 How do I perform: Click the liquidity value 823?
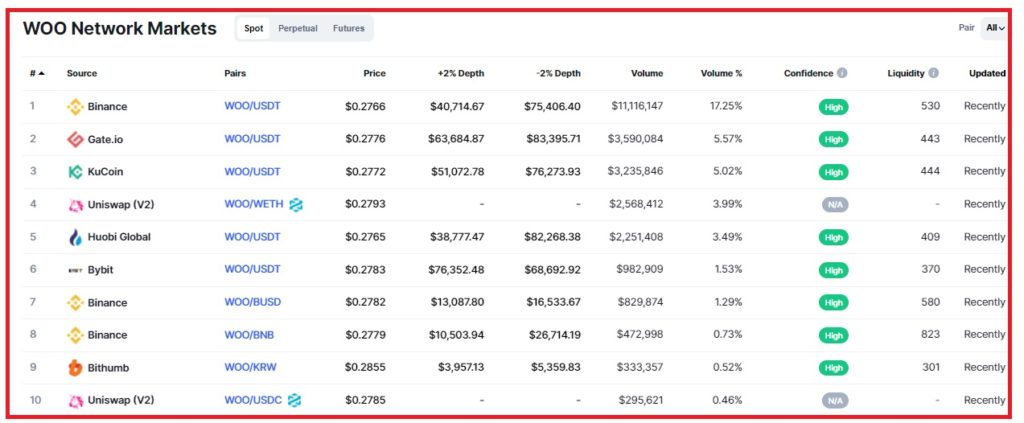931,334
